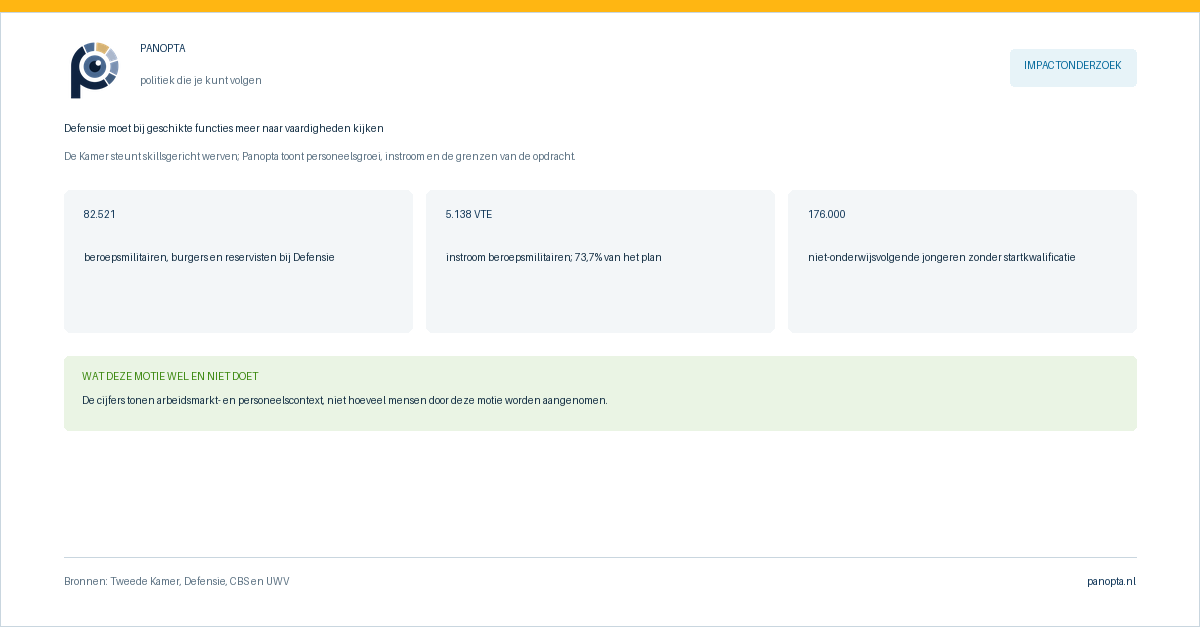Click the 5.138 VTE figure

[469, 214]
